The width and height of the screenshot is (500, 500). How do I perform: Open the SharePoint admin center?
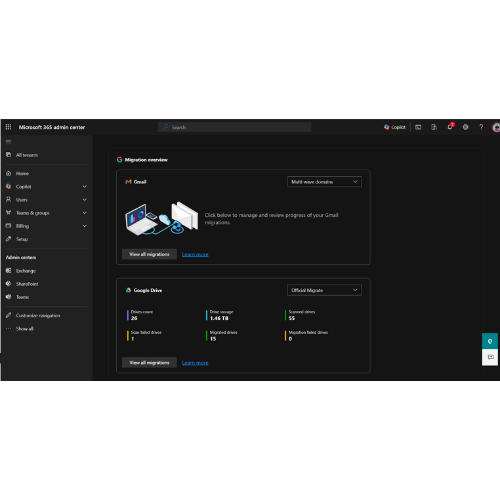tap(27, 284)
